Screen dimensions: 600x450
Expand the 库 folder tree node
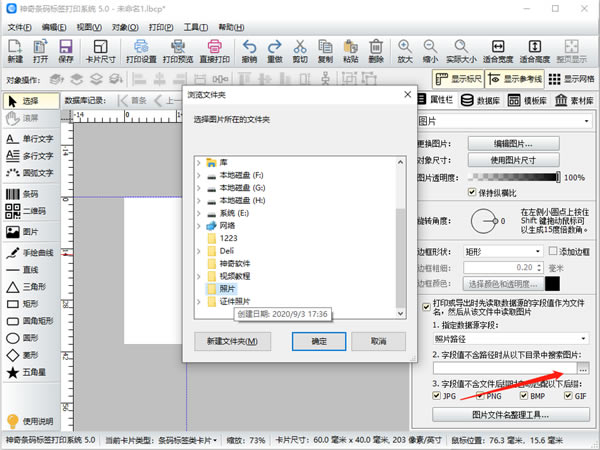199,161
